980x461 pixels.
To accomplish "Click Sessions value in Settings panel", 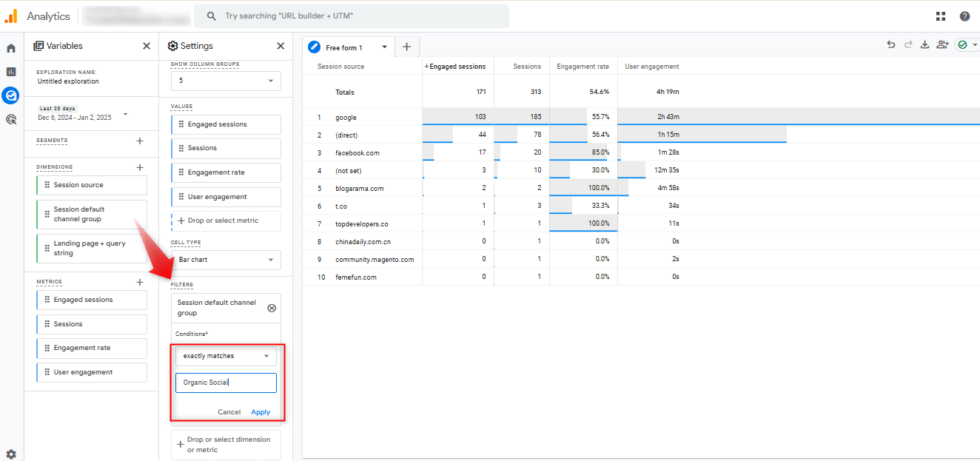I will point(226,148).
